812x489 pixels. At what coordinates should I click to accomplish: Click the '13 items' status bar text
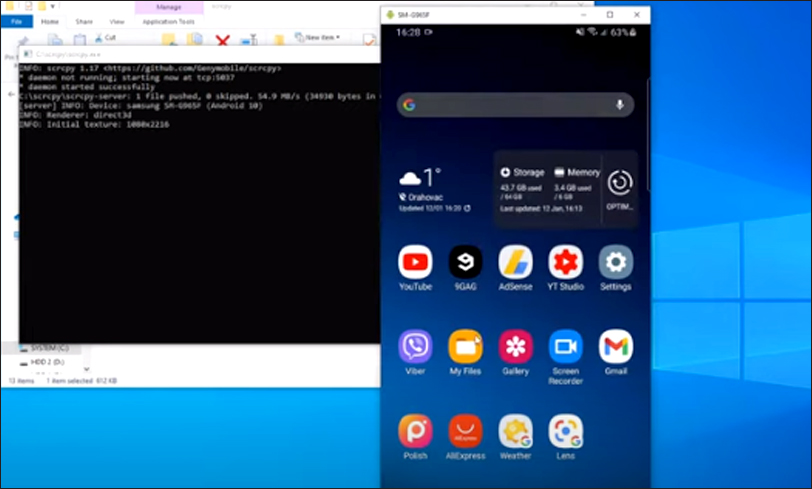(x=21, y=381)
